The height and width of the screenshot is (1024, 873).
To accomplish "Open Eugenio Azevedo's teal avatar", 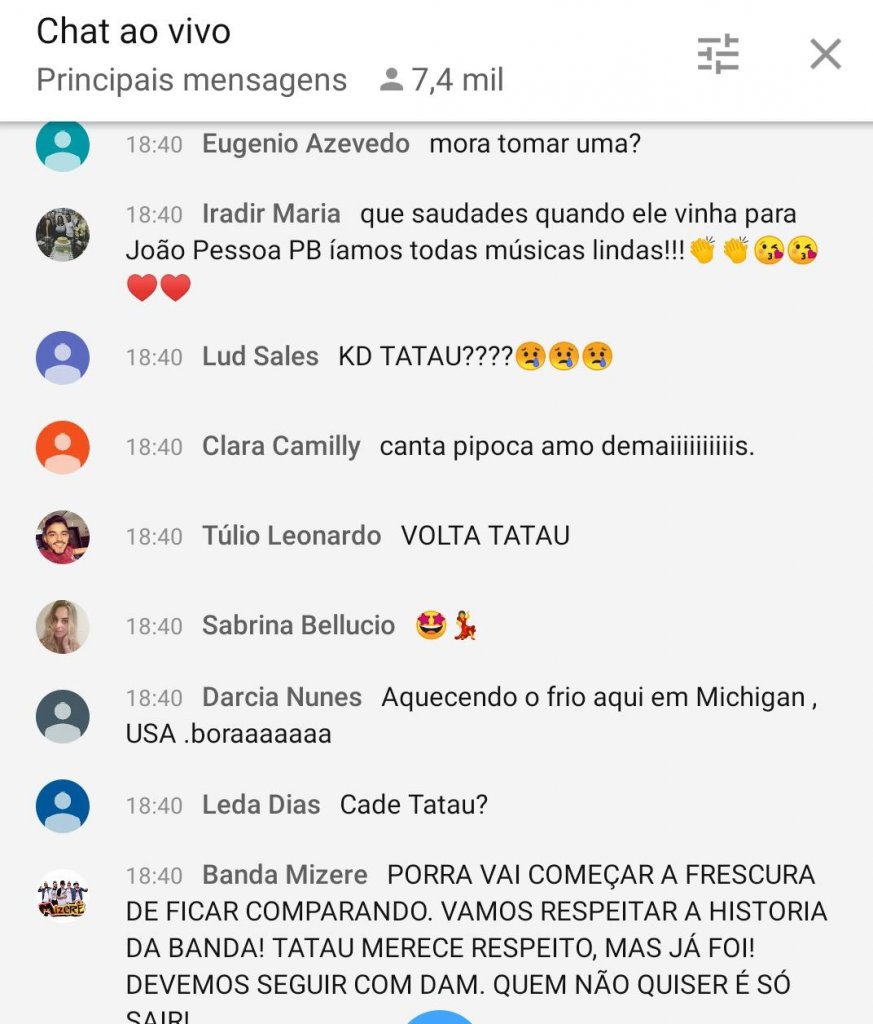I will pos(63,145).
